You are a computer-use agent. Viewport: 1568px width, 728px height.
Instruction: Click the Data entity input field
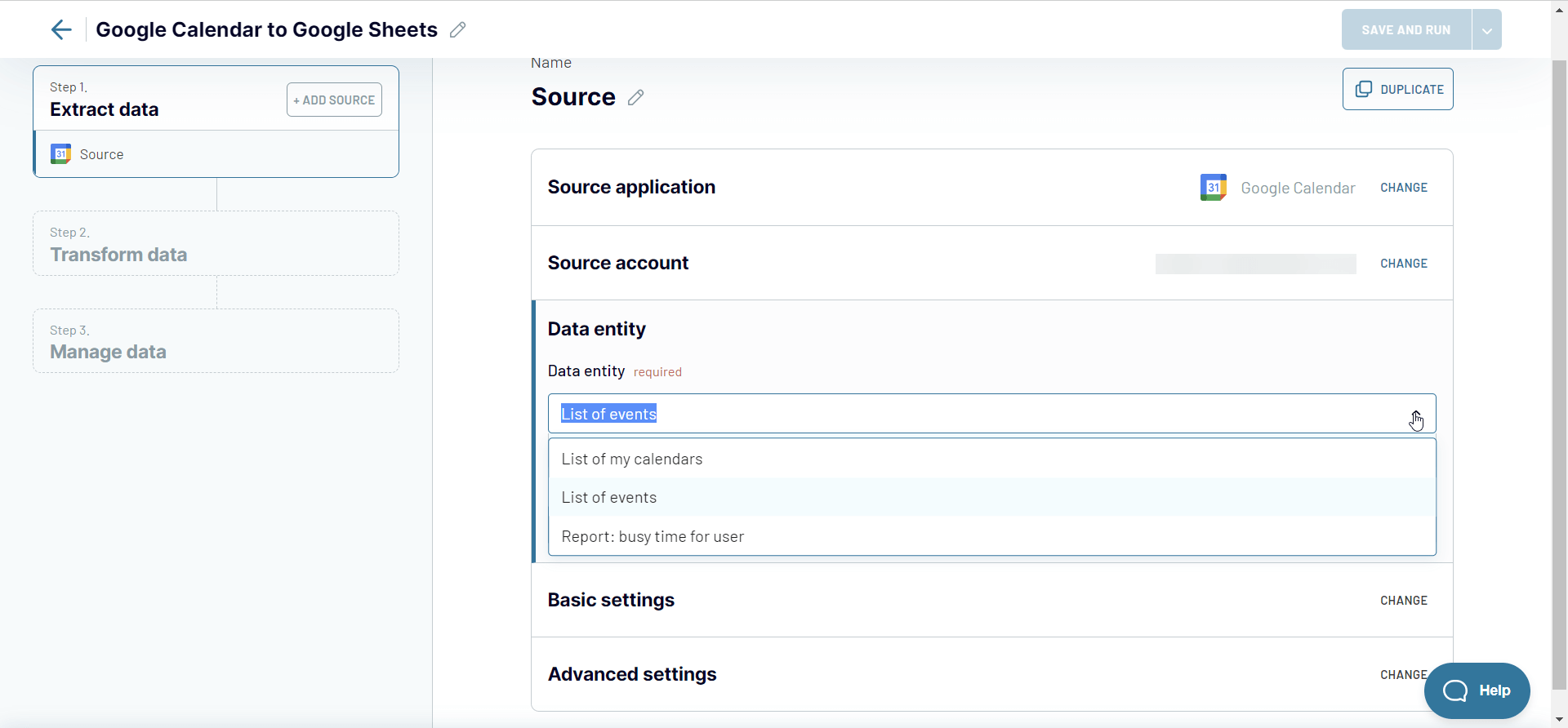point(980,414)
